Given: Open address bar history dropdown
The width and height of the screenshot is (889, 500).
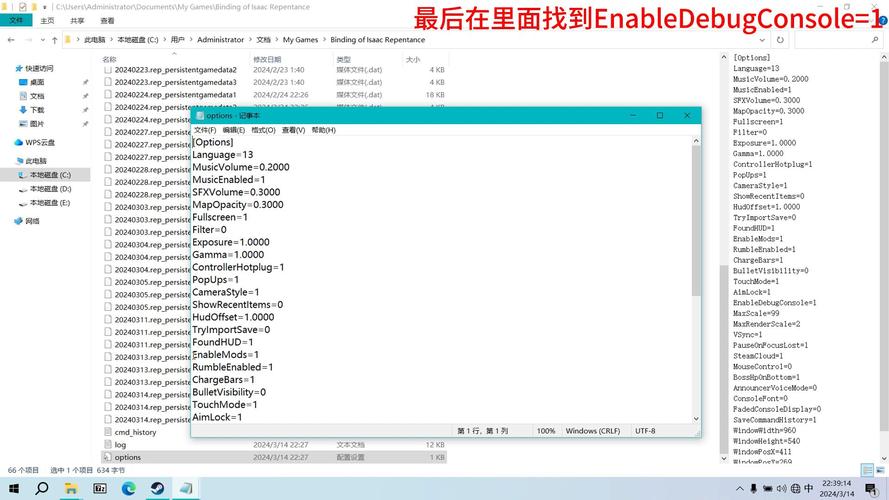Looking at the screenshot, I should (x=762, y=40).
